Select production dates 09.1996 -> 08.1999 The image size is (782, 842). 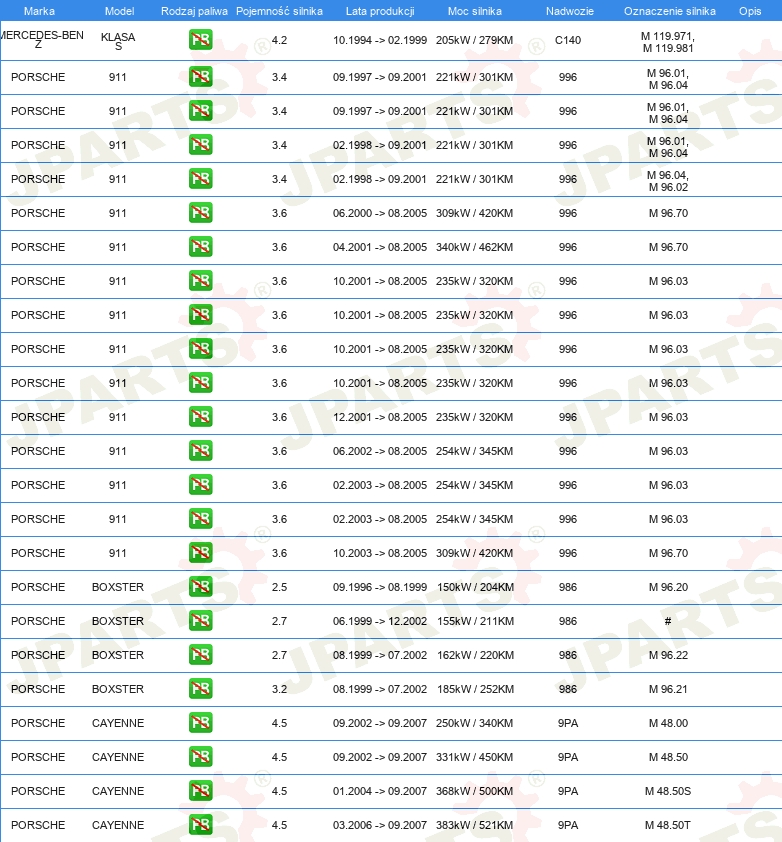[x=380, y=587]
